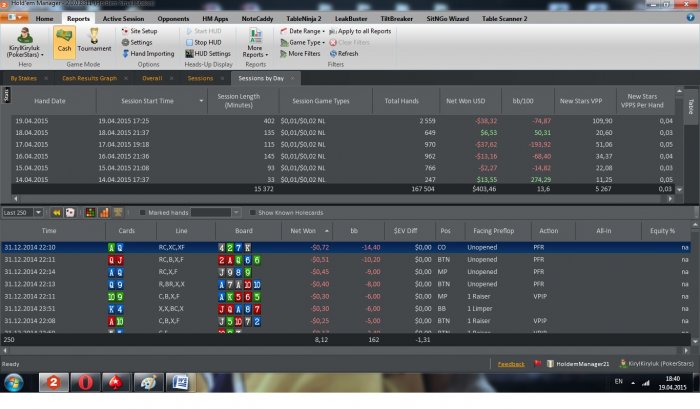Click sessions table horizontal scrollbar right arrow

pos(670,199)
